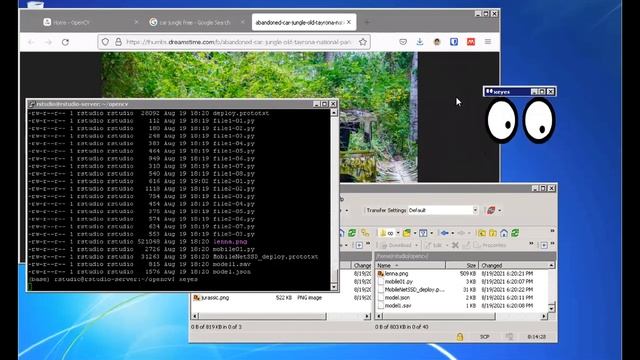Click the yellow tree icon beside local refresh

[365, 233]
